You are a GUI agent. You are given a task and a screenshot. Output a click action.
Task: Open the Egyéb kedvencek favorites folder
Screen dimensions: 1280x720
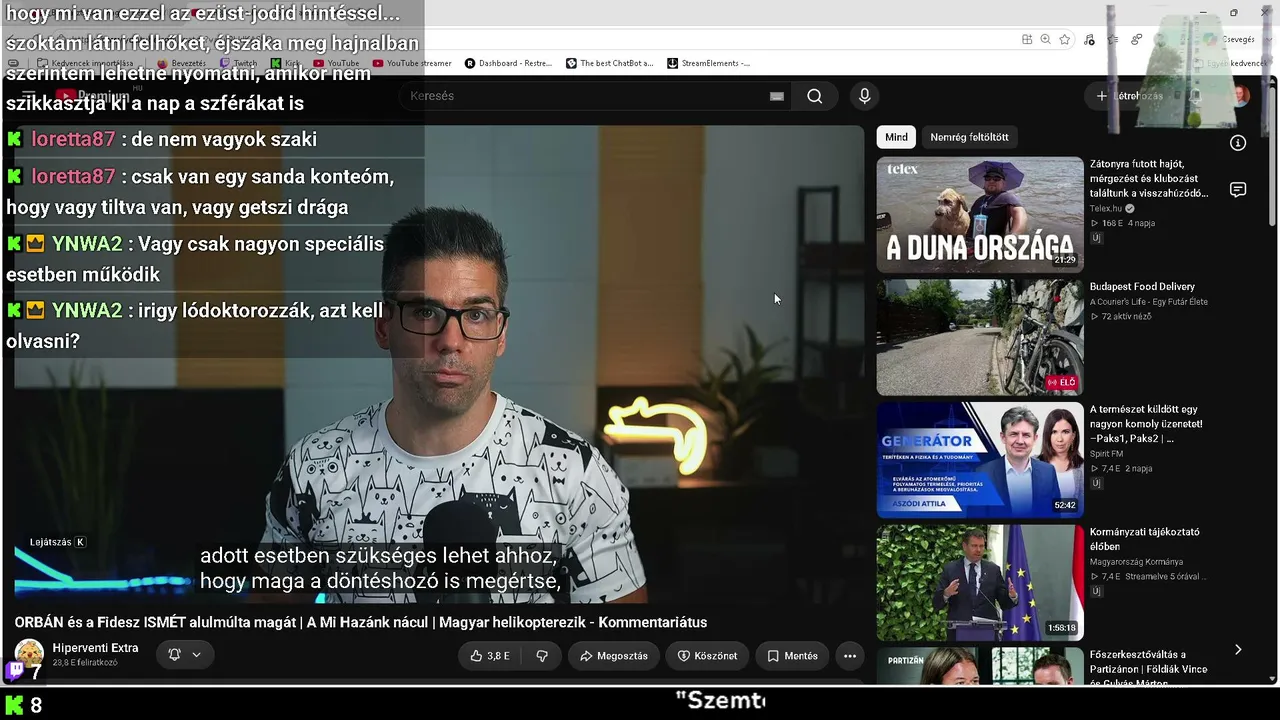[x=1229, y=63]
